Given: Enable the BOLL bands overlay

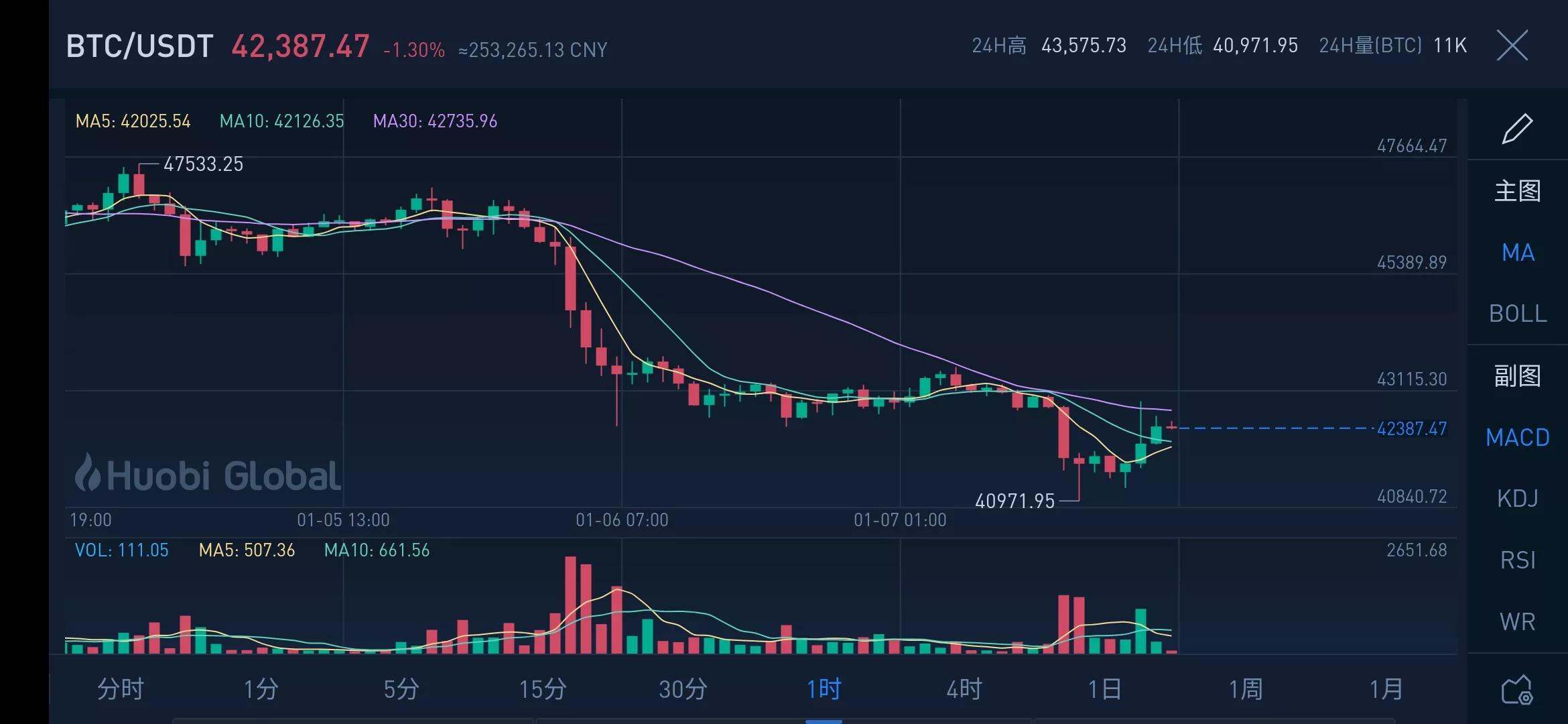Looking at the screenshot, I should coord(1517,314).
